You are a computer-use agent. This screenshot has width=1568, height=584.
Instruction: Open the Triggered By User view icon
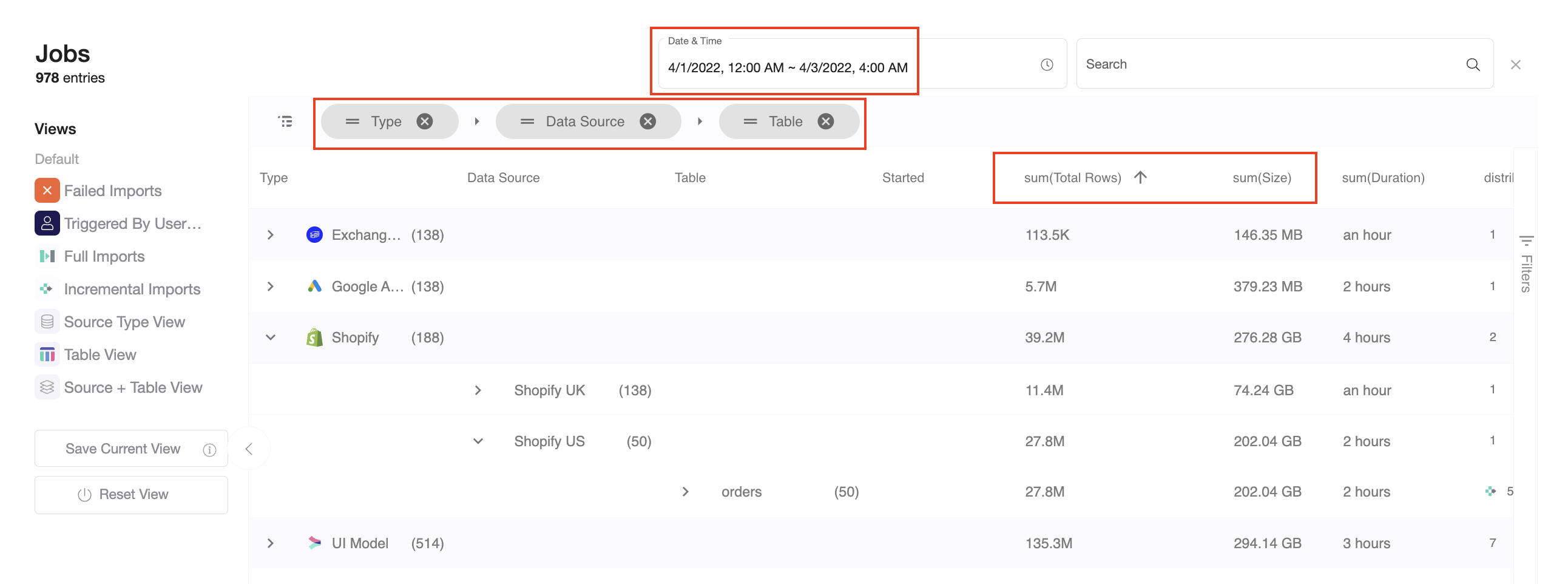47,223
